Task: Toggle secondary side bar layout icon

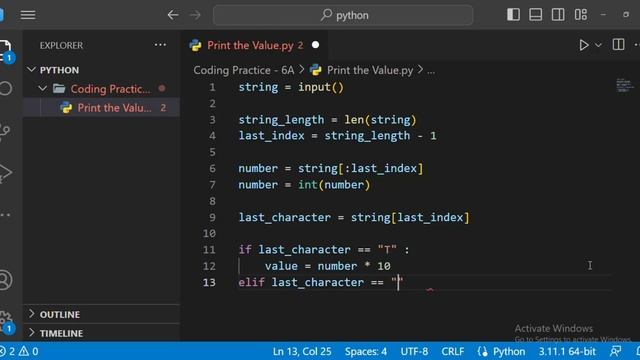Action: 558,15
